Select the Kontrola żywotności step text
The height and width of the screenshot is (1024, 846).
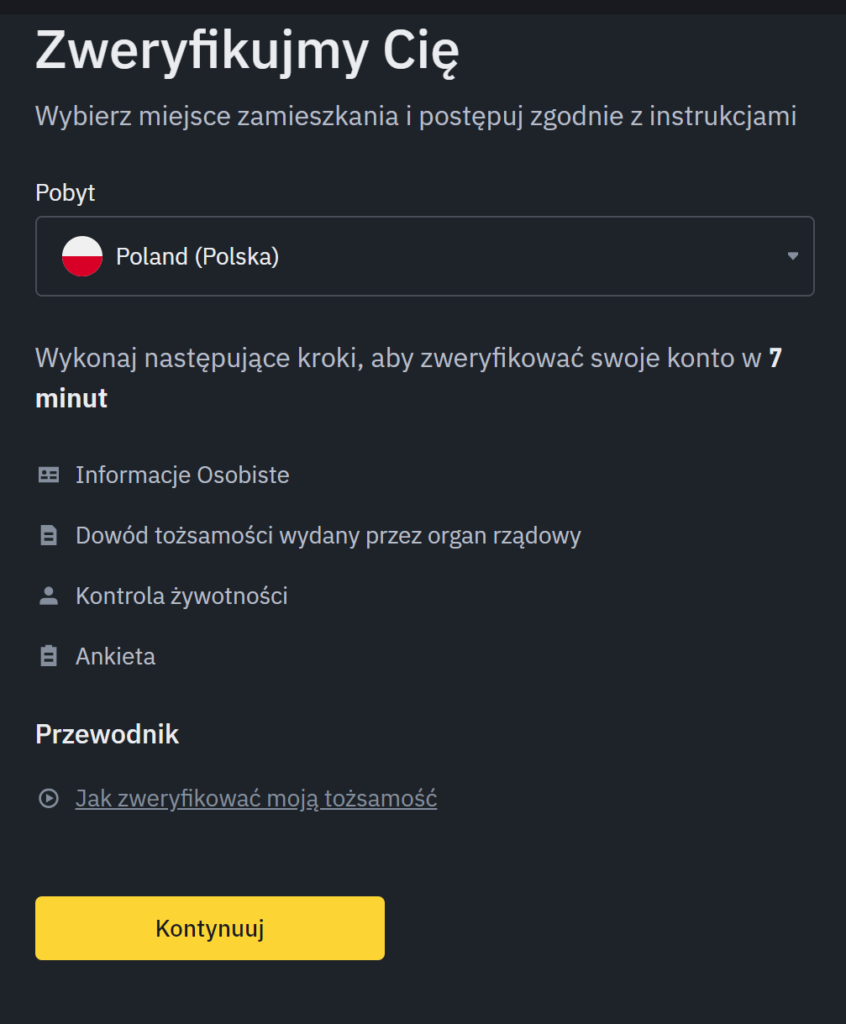(x=181, y=596)
